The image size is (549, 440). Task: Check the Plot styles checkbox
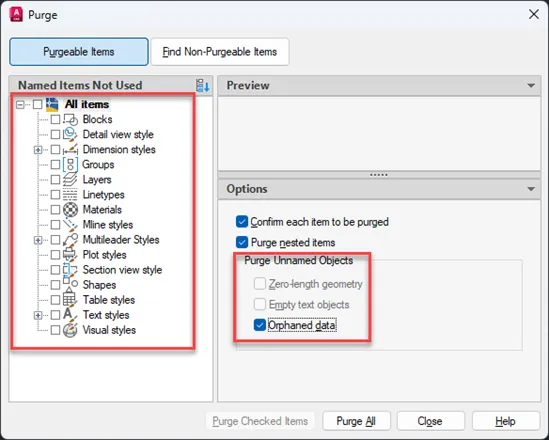(x=55, y=255)
